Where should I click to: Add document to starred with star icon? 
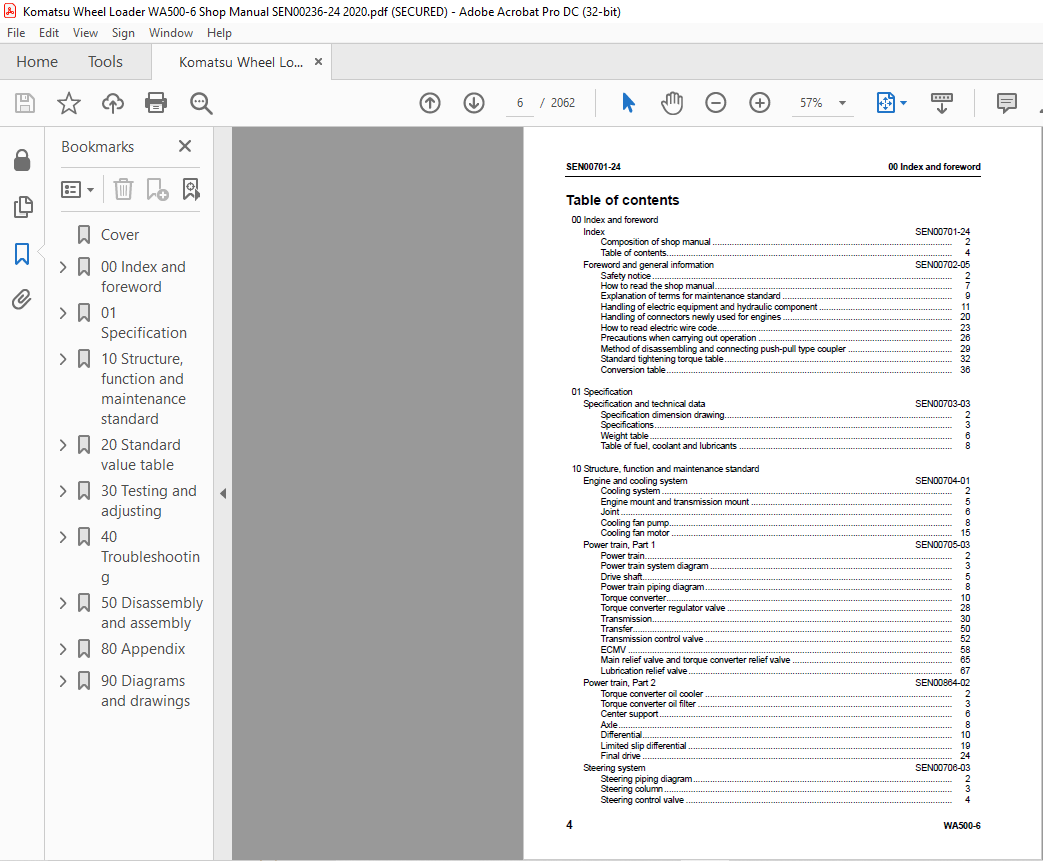69,103
